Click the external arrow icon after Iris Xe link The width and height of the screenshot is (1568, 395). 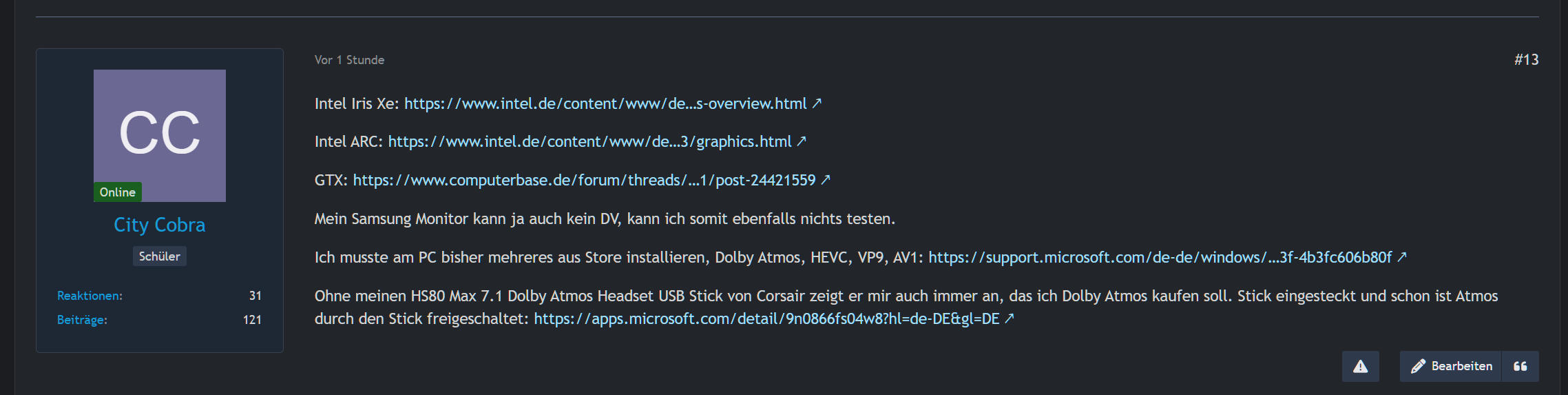[x=817, y=103]
